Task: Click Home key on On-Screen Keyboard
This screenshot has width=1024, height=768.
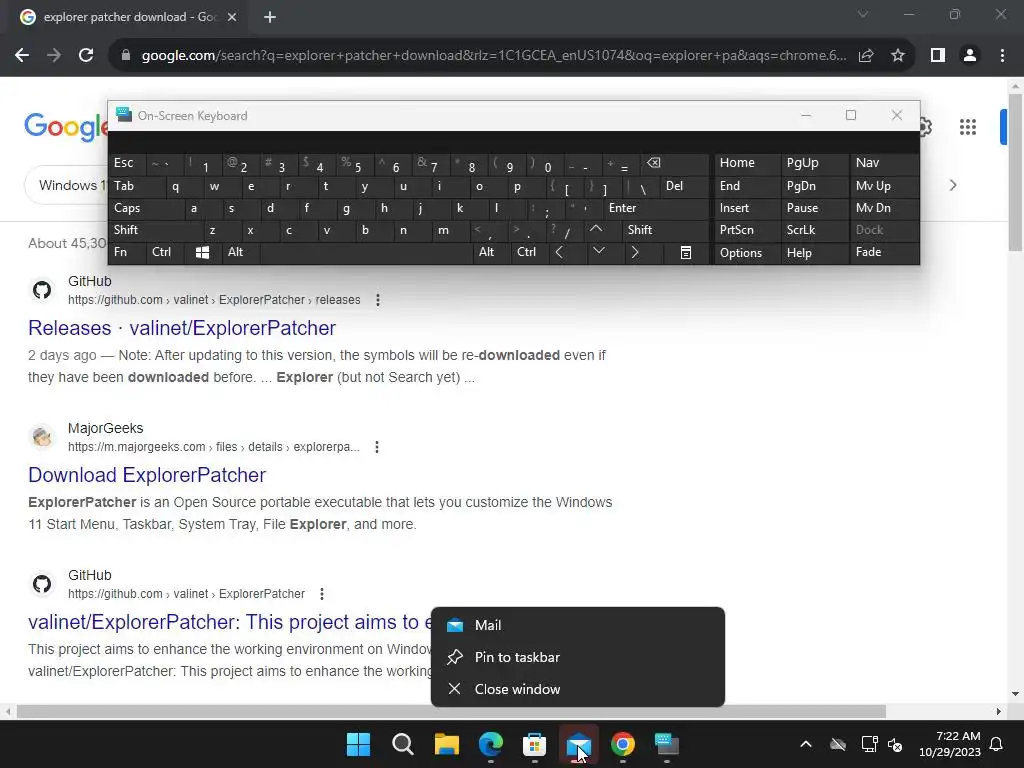Action: click(x=746, y=163)
